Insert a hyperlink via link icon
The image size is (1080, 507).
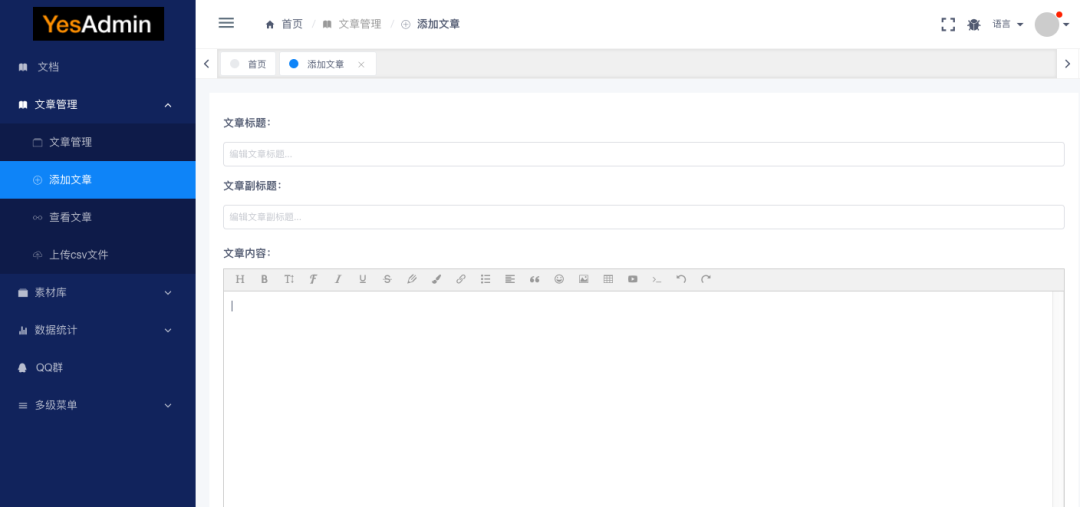coord(461,279)
